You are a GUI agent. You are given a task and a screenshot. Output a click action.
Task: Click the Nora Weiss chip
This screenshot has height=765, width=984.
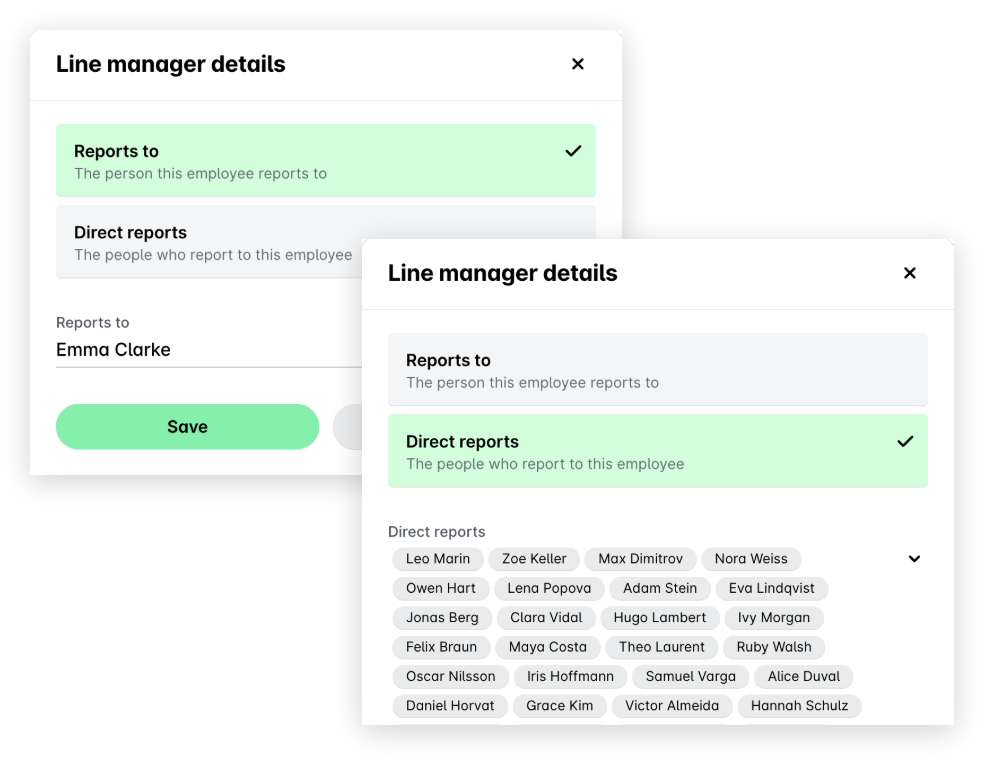click(751, 559)
